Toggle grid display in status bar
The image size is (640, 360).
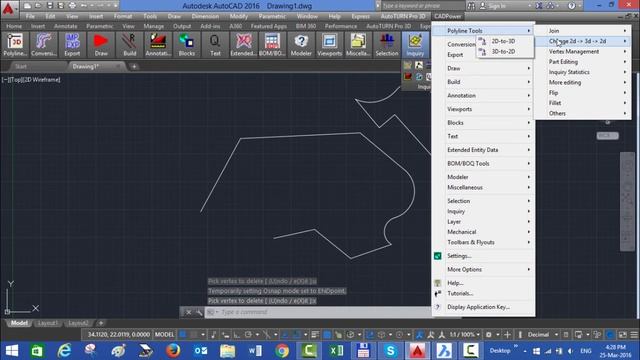(183, 335)
